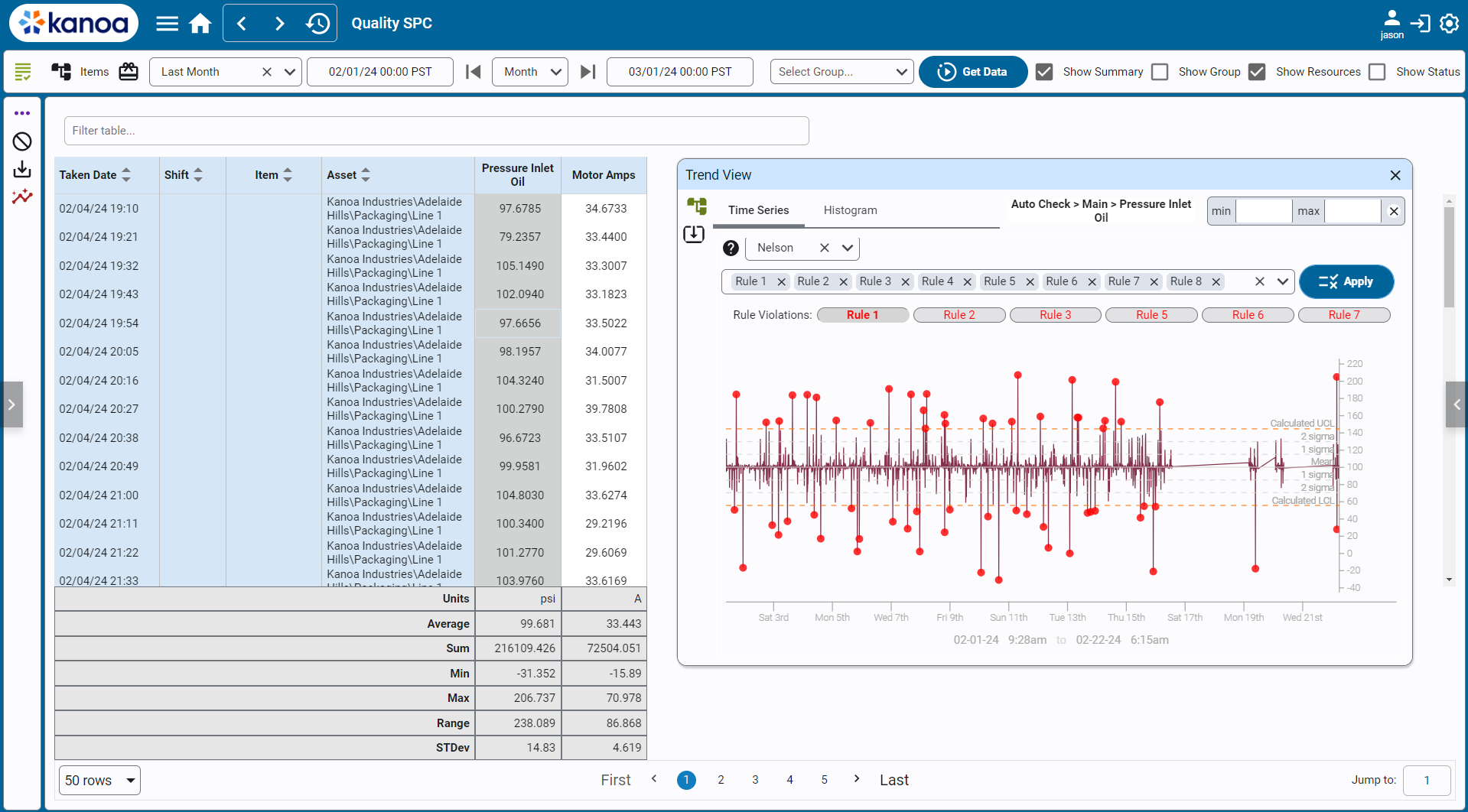Toggle the Show Resources checkbox

point(1256,72)
